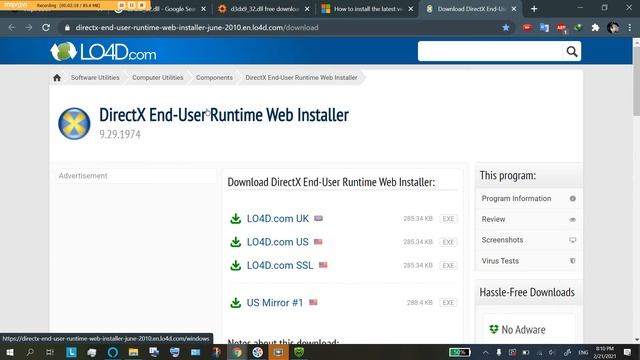
Task: Download from the US Mirror #1 link
Action: [x=275, y=303]
